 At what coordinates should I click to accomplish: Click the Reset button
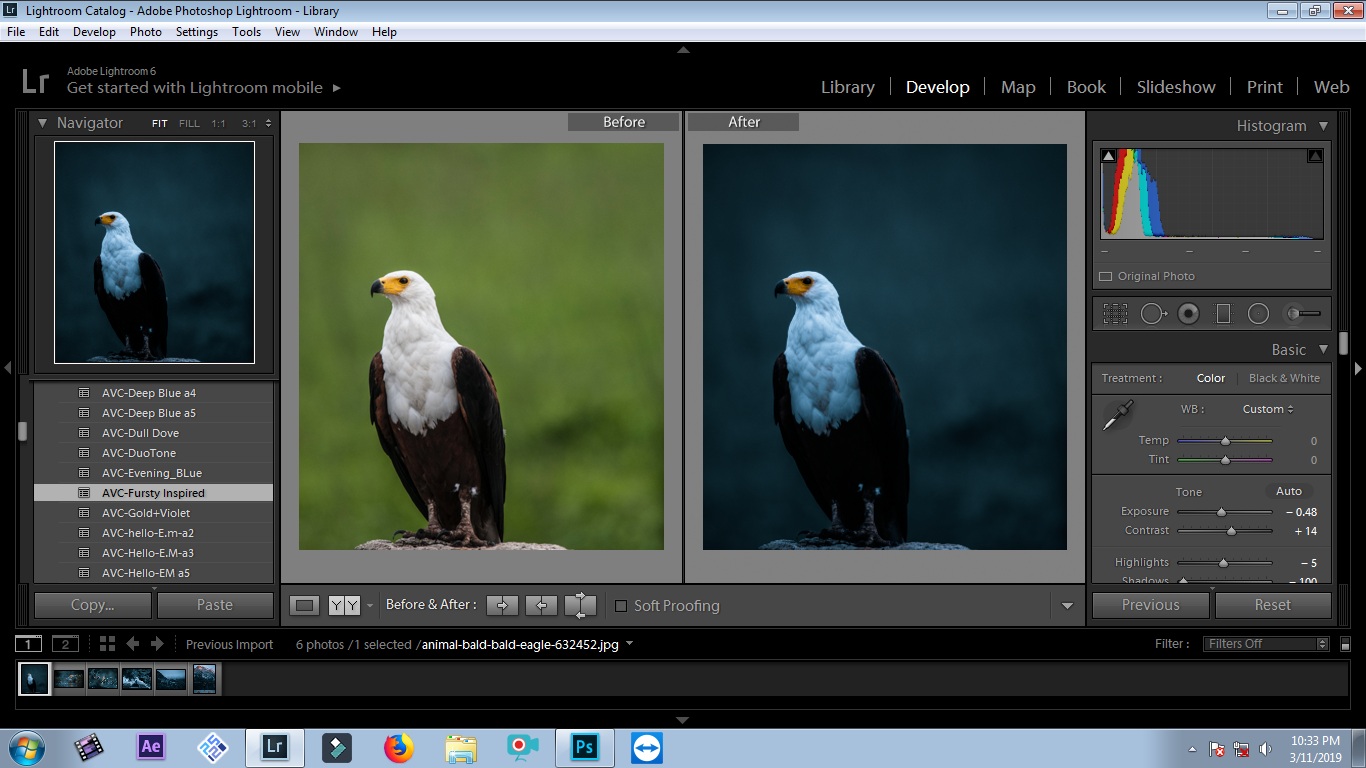click(1272, 605)
